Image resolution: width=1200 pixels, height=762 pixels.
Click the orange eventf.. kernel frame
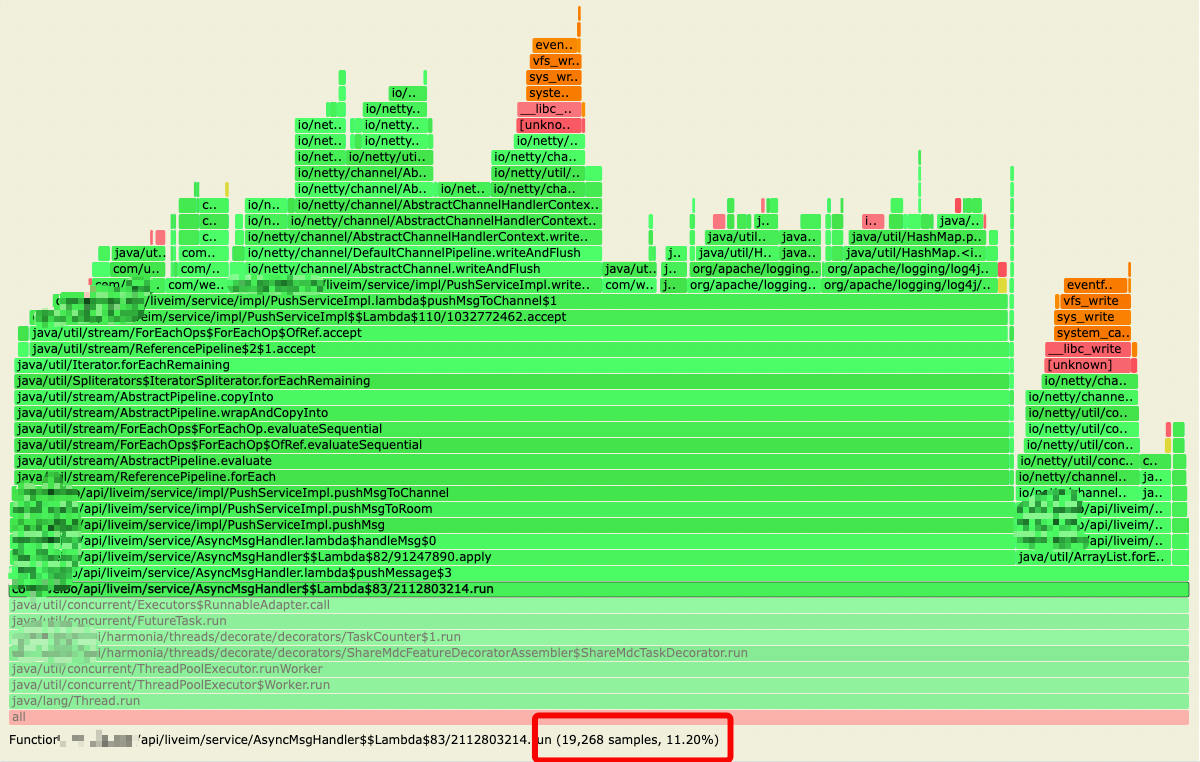click(1096, 285)
